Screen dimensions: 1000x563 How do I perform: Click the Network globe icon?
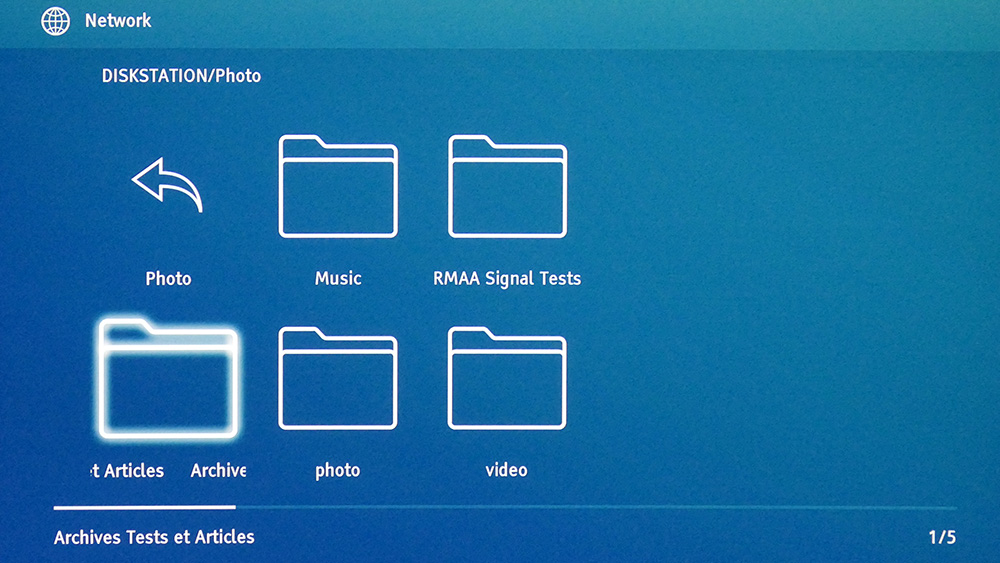(55, 21)
